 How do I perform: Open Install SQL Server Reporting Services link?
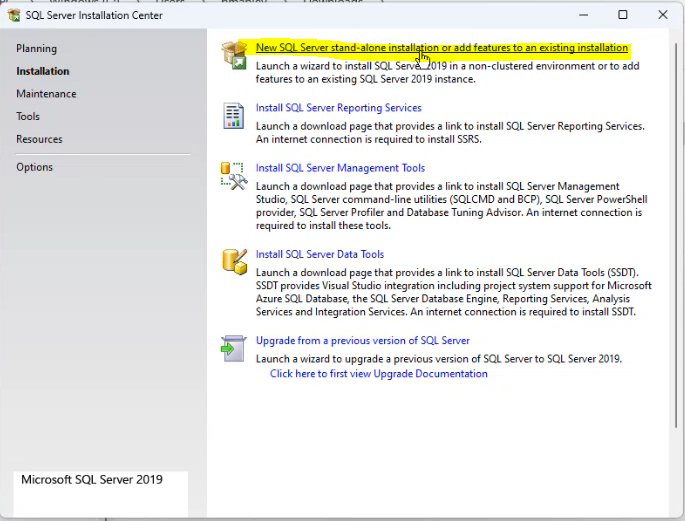click(x=339, y=108)
